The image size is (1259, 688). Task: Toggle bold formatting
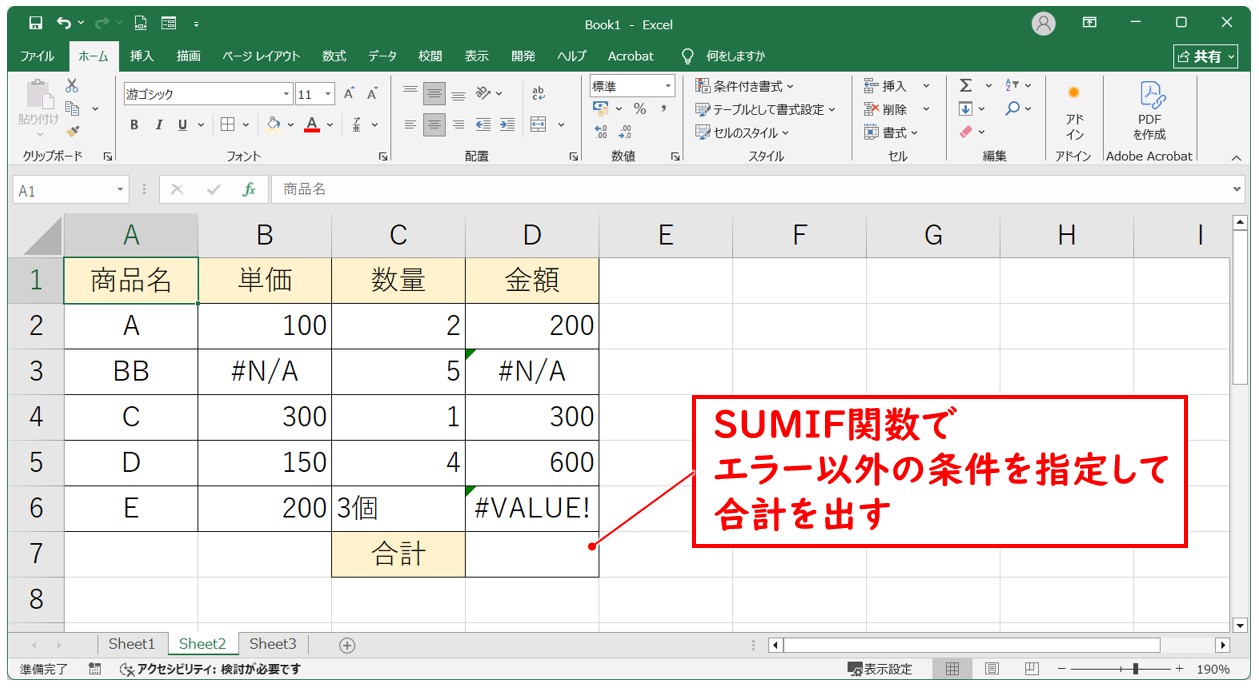tap(134, 125)
